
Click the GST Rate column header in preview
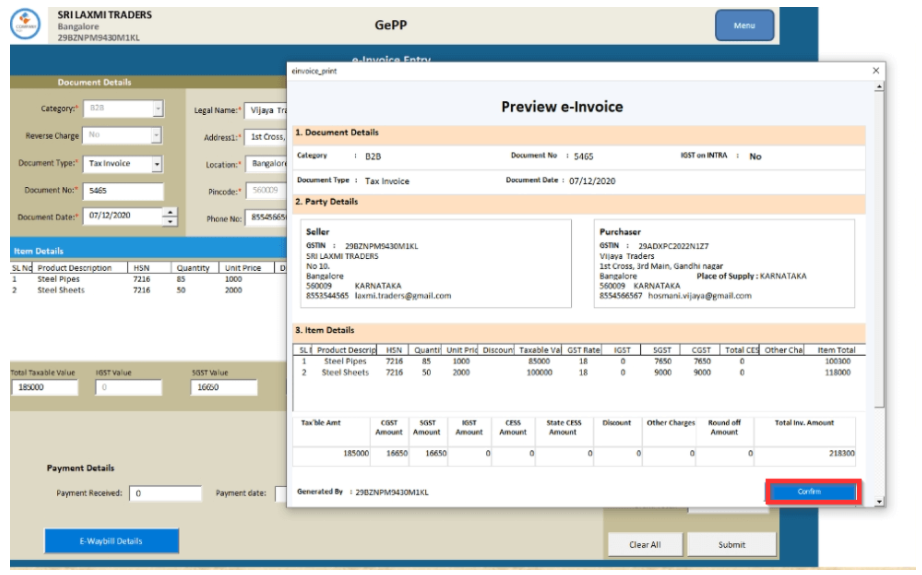[583, 350]
